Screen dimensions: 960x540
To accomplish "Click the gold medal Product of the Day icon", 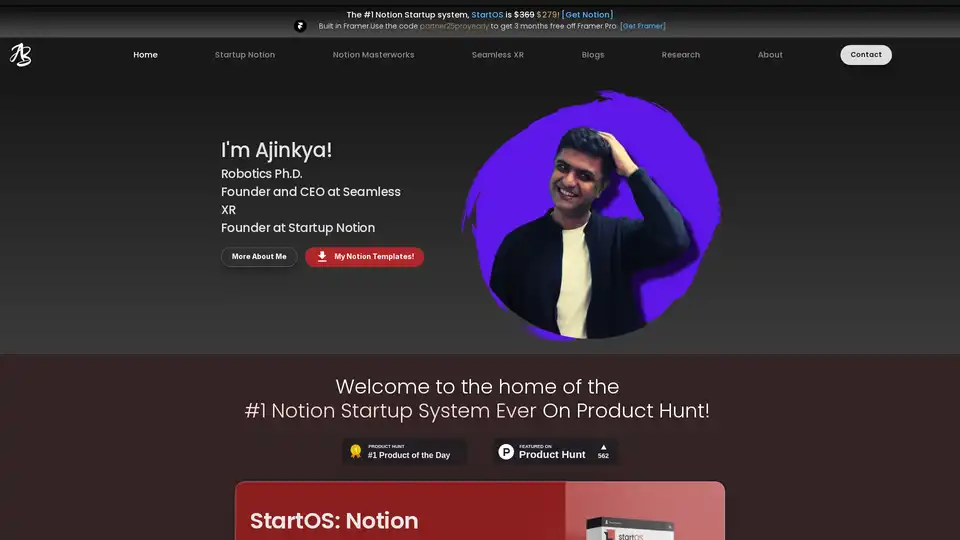I will click(356, 451).
